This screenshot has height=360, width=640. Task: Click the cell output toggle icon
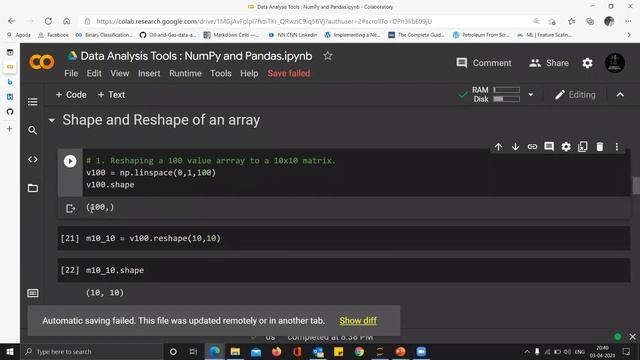[x=70, y=209]
